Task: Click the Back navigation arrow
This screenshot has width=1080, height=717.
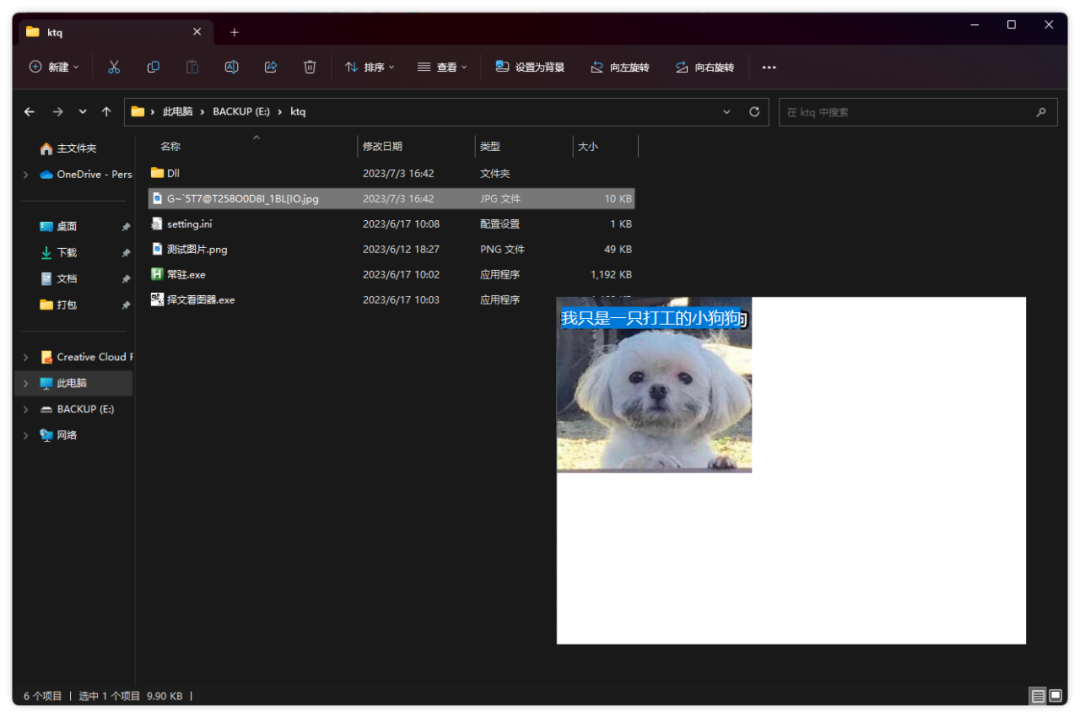Action: coord(29,112)
